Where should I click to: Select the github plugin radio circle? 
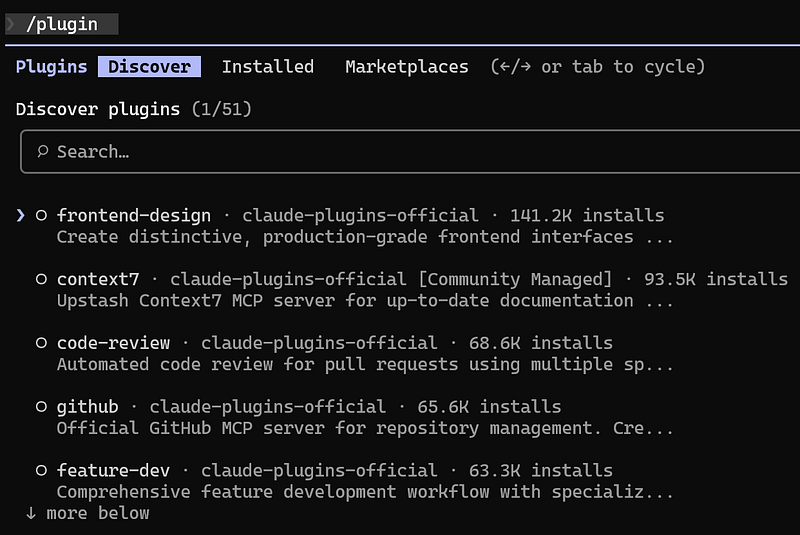point(42,407)
